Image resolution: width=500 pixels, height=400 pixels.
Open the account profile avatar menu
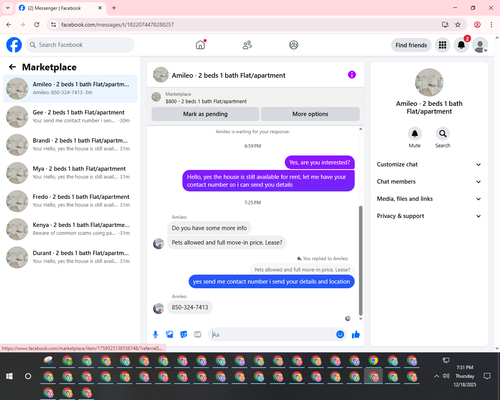pos(480,45)
